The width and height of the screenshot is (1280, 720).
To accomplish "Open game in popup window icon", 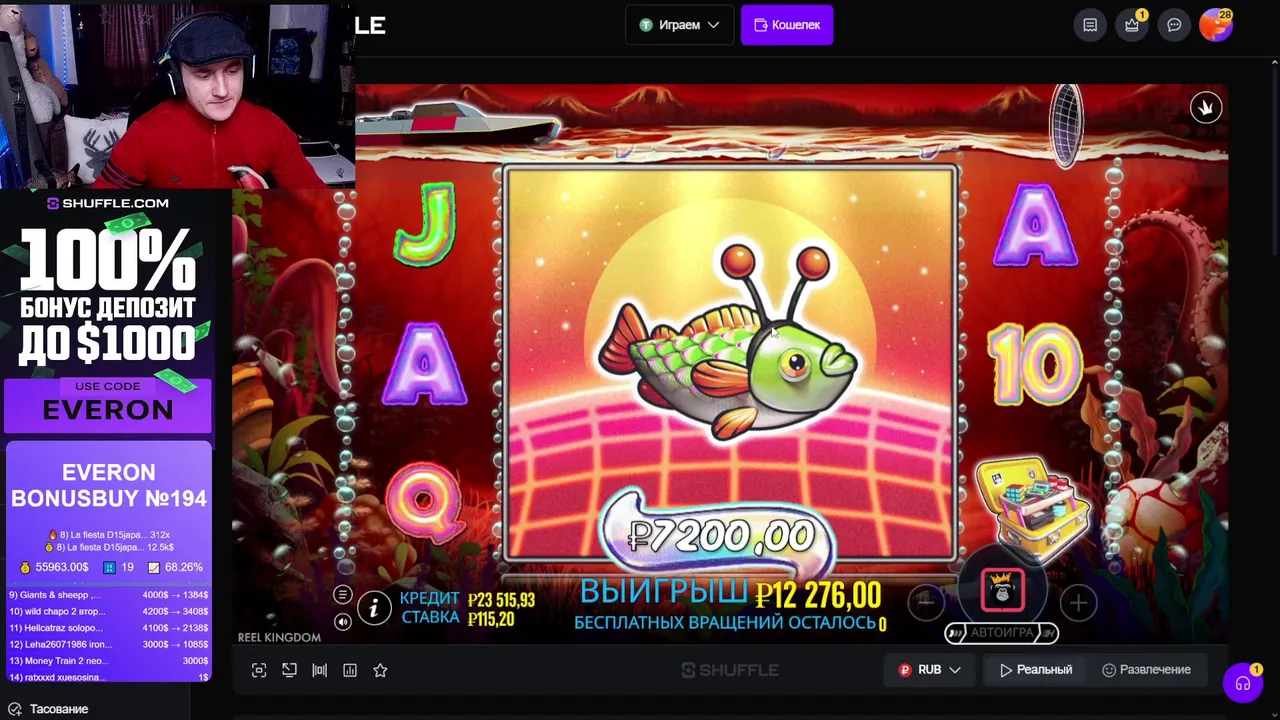I will pyautogui.click(x=289, y=670).
